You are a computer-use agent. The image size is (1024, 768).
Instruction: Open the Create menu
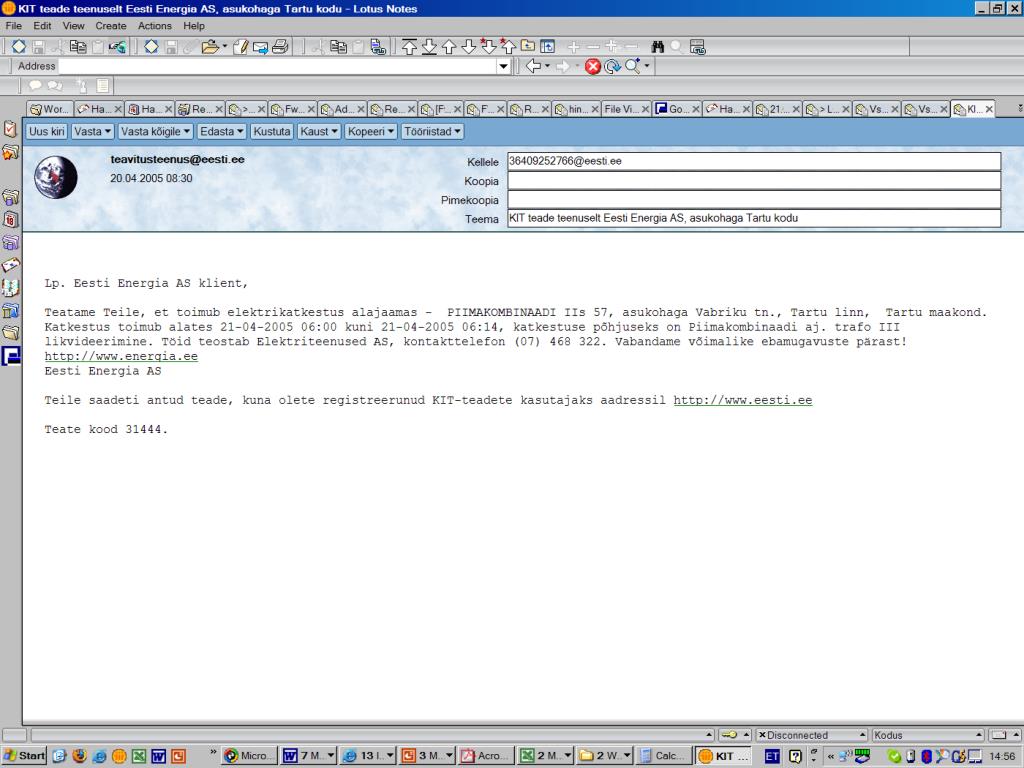tap(110, 25)
